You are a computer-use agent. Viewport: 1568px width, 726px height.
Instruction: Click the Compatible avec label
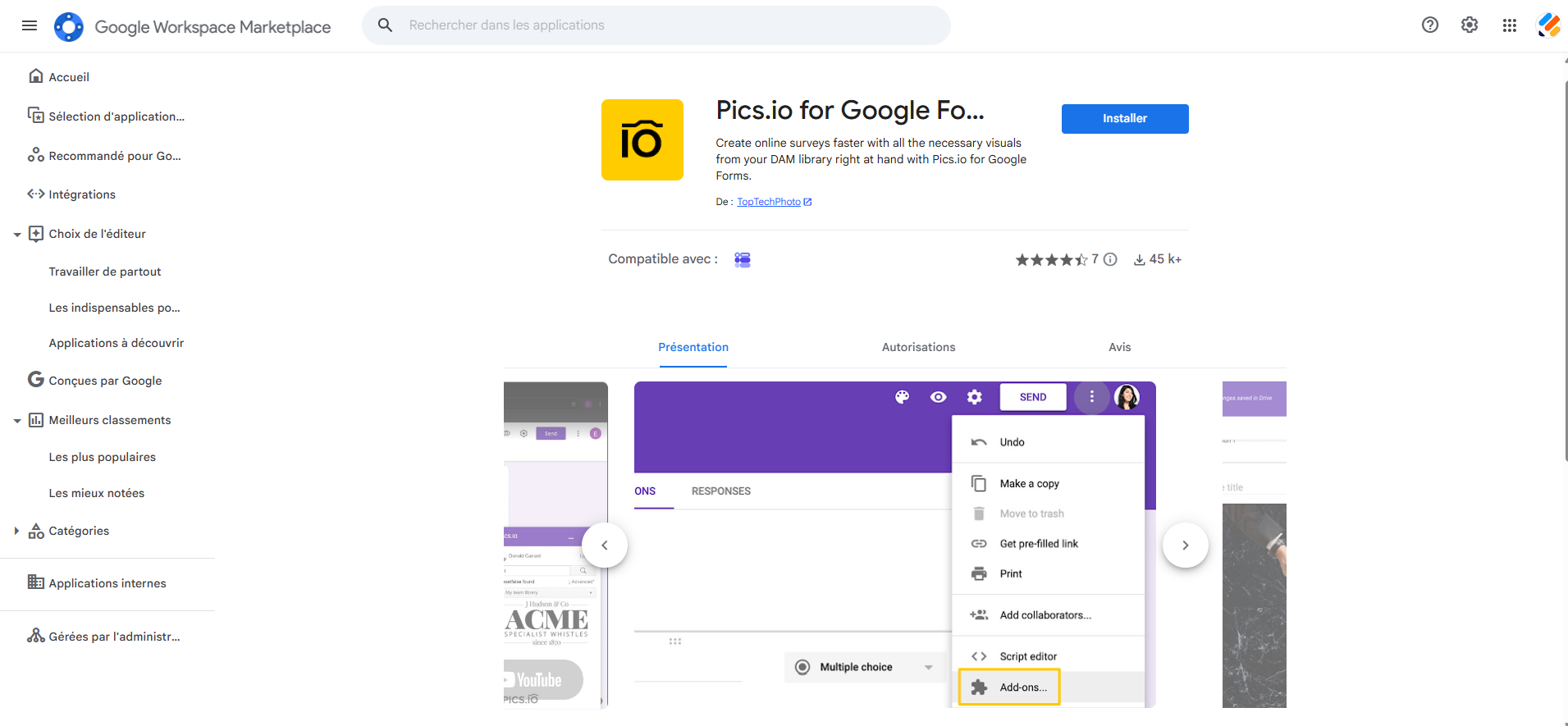click(663, 259)
